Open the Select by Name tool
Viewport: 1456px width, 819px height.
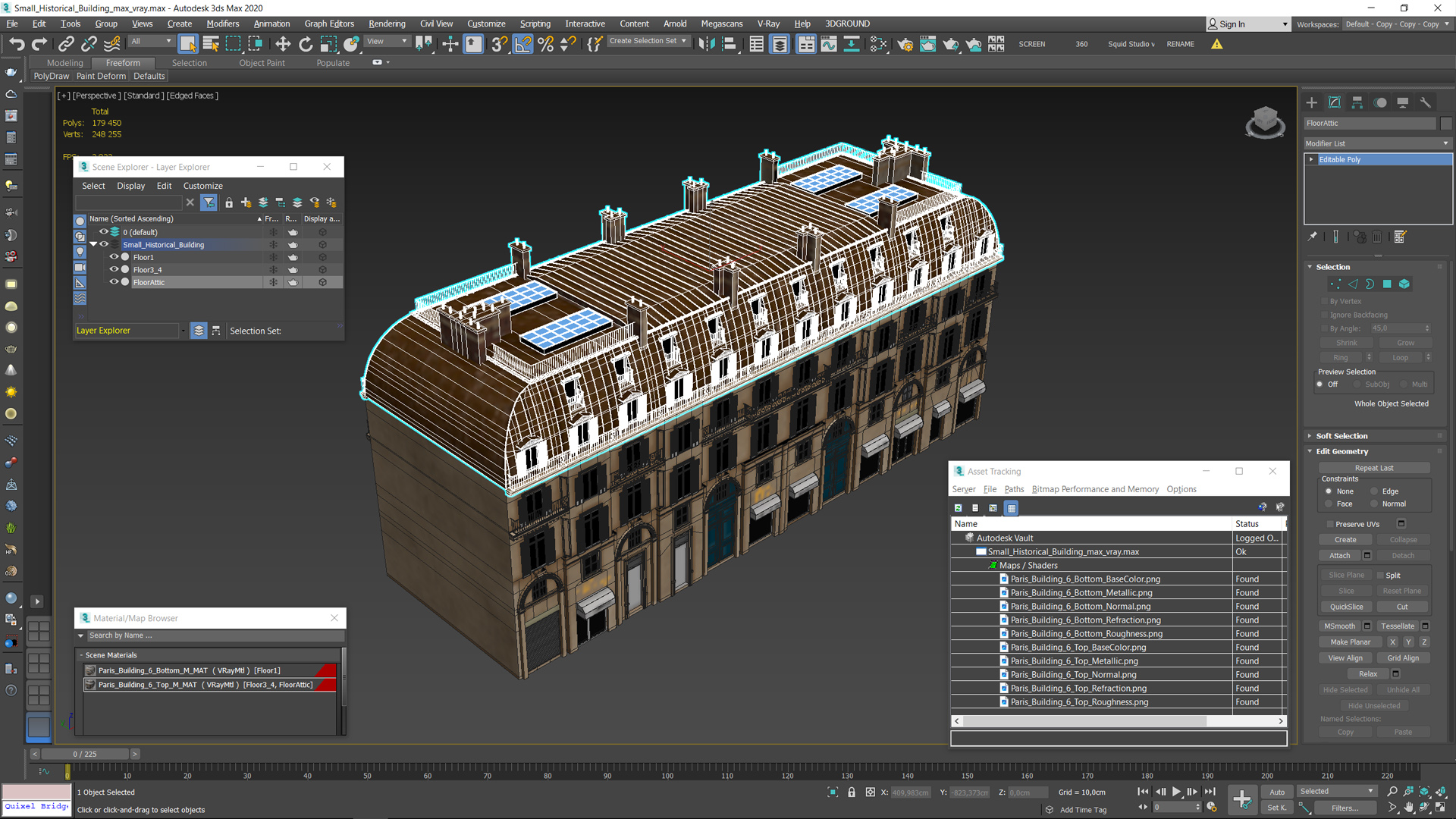tap(211, 44)
